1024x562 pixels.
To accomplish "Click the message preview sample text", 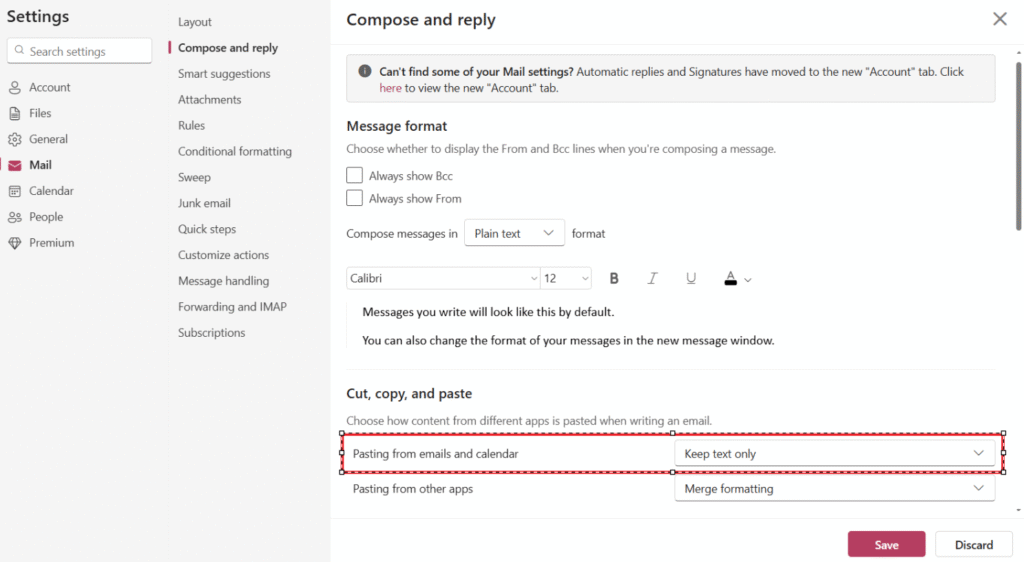I will pyautogui.click(x=568, y=326).
